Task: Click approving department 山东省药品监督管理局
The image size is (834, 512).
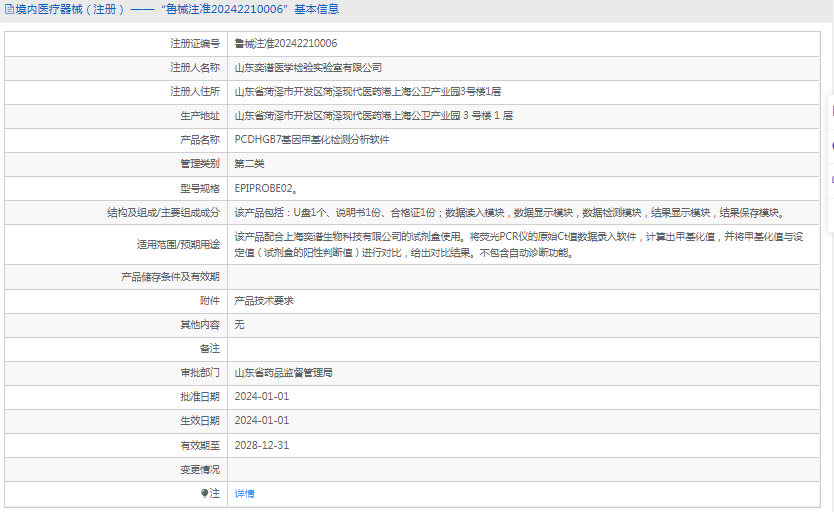Action: point(283,373)
